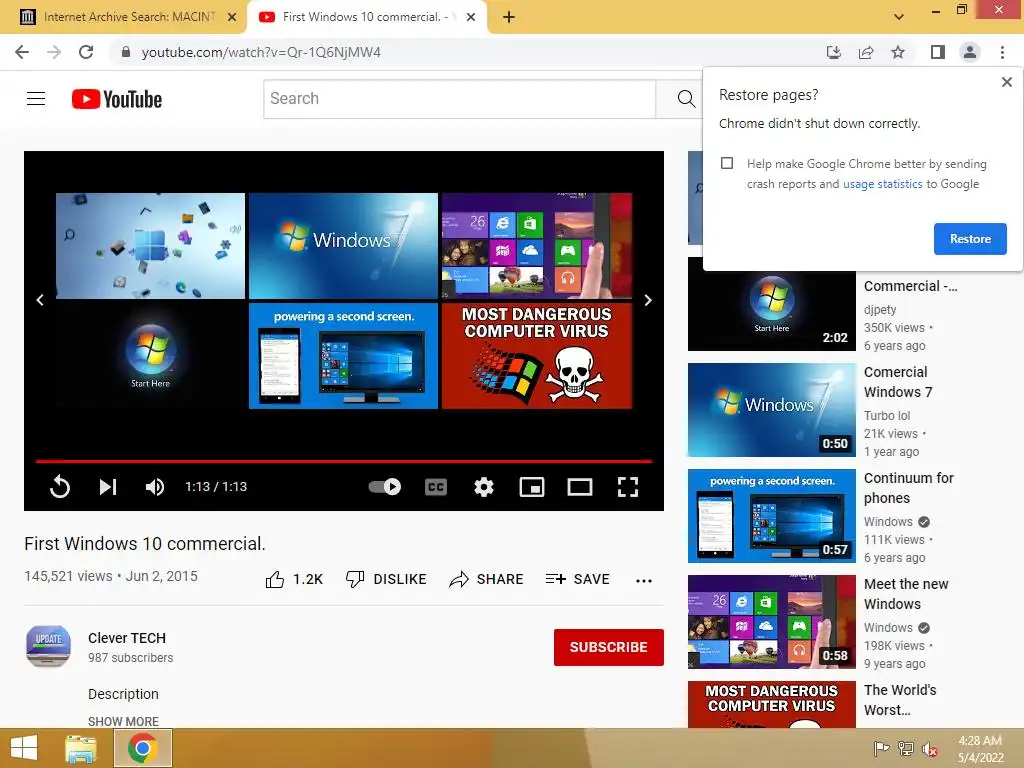
Task: Go back in browser history
Action: click(x=22, y=52)
